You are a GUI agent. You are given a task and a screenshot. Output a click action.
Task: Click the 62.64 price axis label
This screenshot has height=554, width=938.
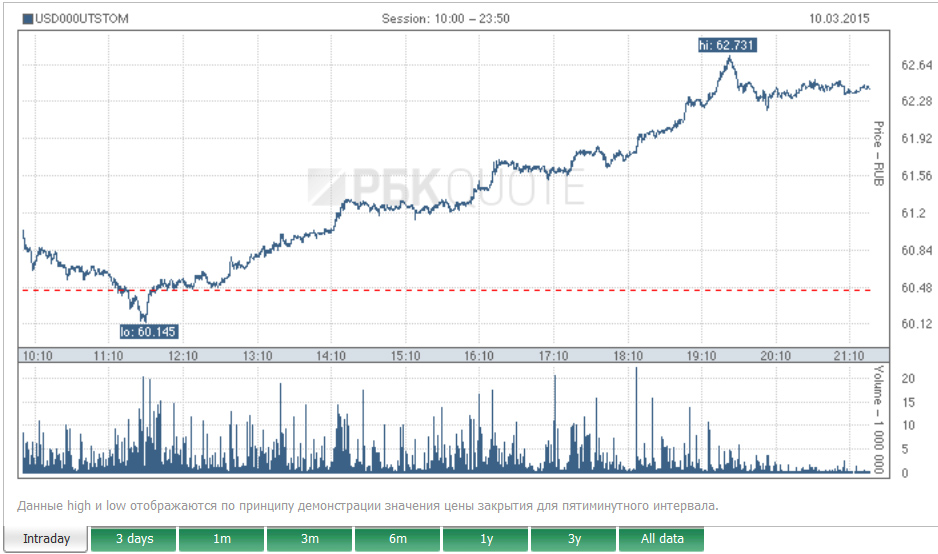[916, 65]
